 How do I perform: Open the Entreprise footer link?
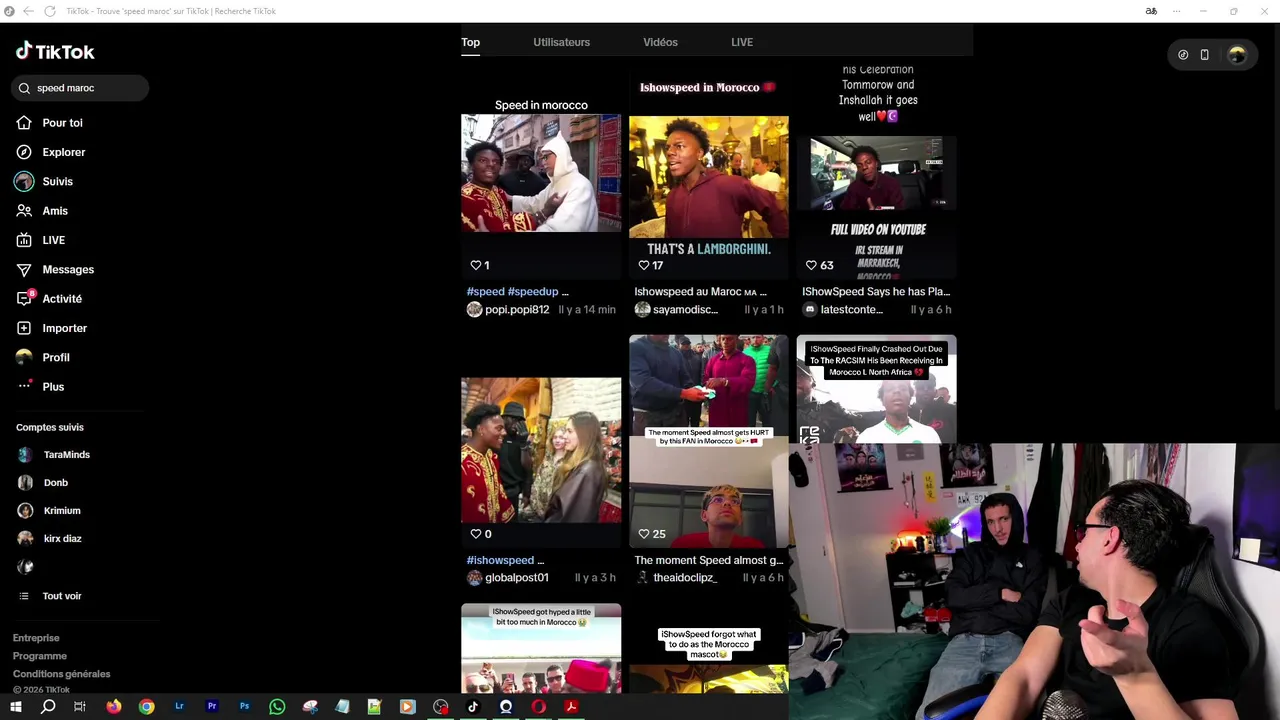click(x=36, y=638)
